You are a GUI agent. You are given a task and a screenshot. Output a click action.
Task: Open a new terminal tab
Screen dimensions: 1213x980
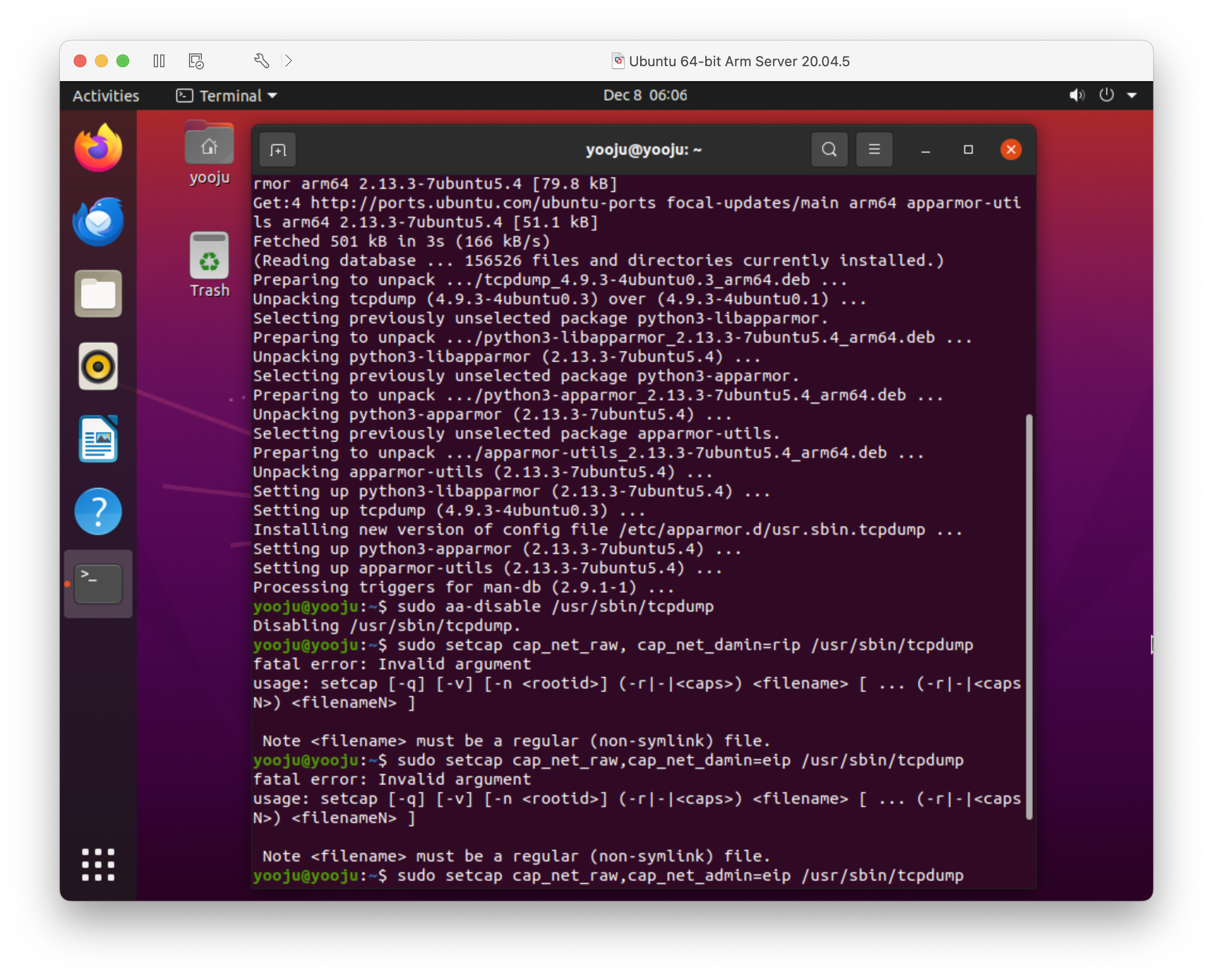(x=277, y=150)
